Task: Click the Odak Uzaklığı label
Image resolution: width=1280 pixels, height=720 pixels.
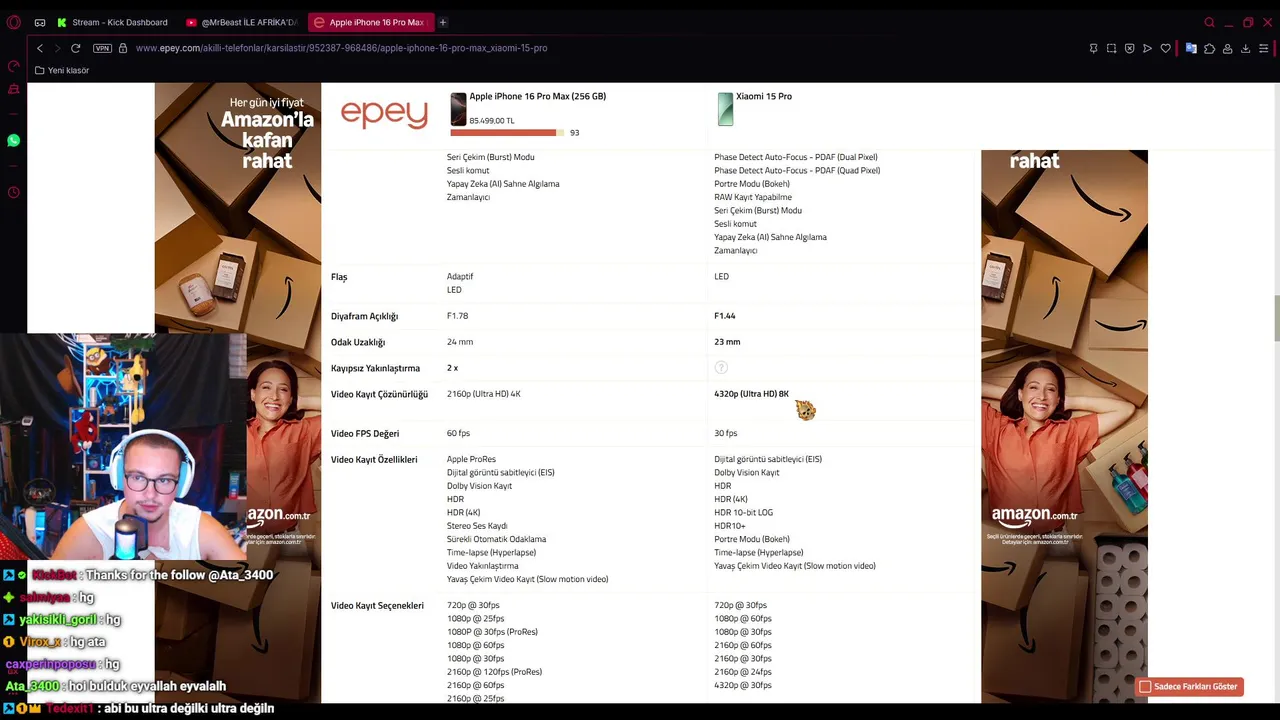Action: [358, 342]
